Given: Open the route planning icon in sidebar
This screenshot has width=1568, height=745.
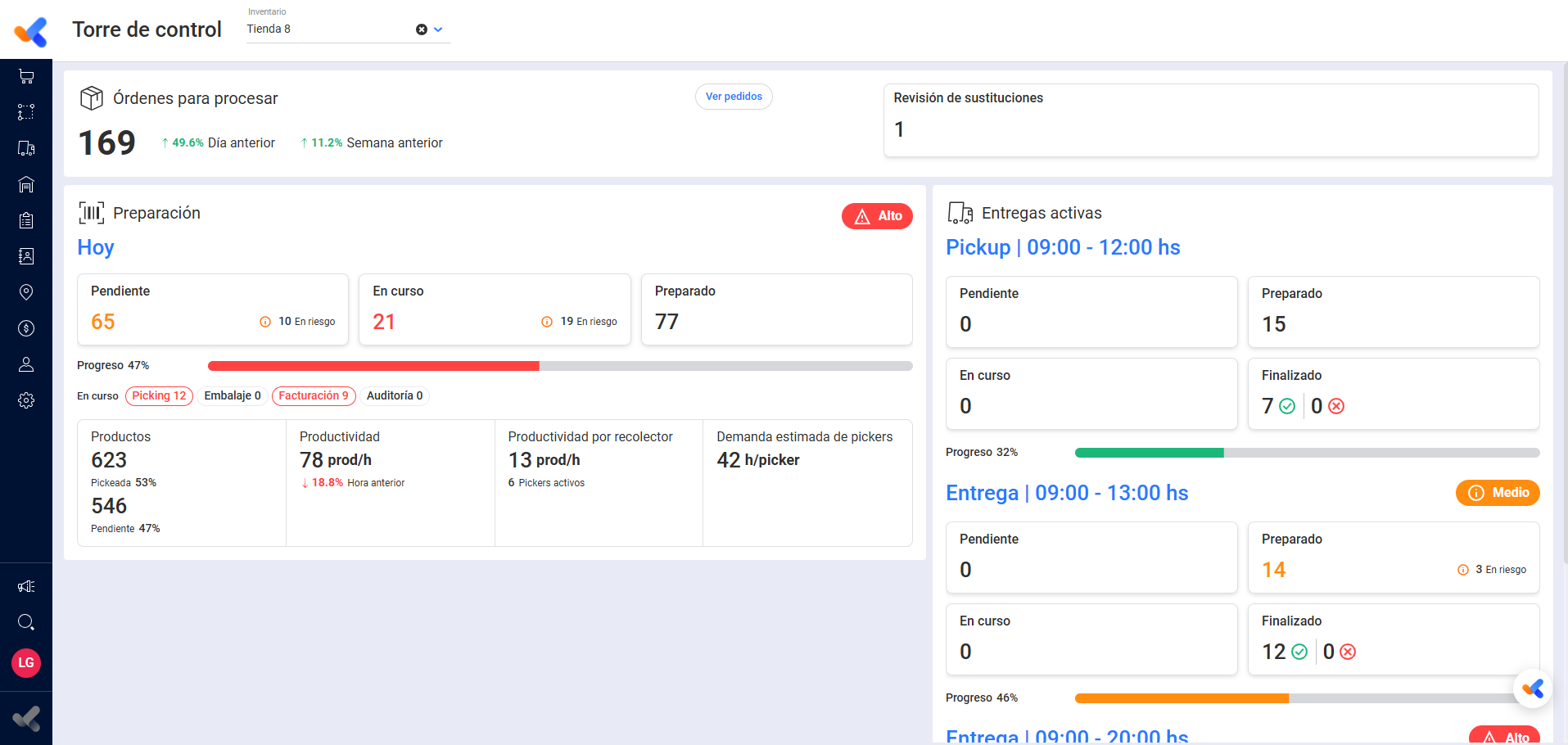Looking at the screenshot, I should [26, 112].
